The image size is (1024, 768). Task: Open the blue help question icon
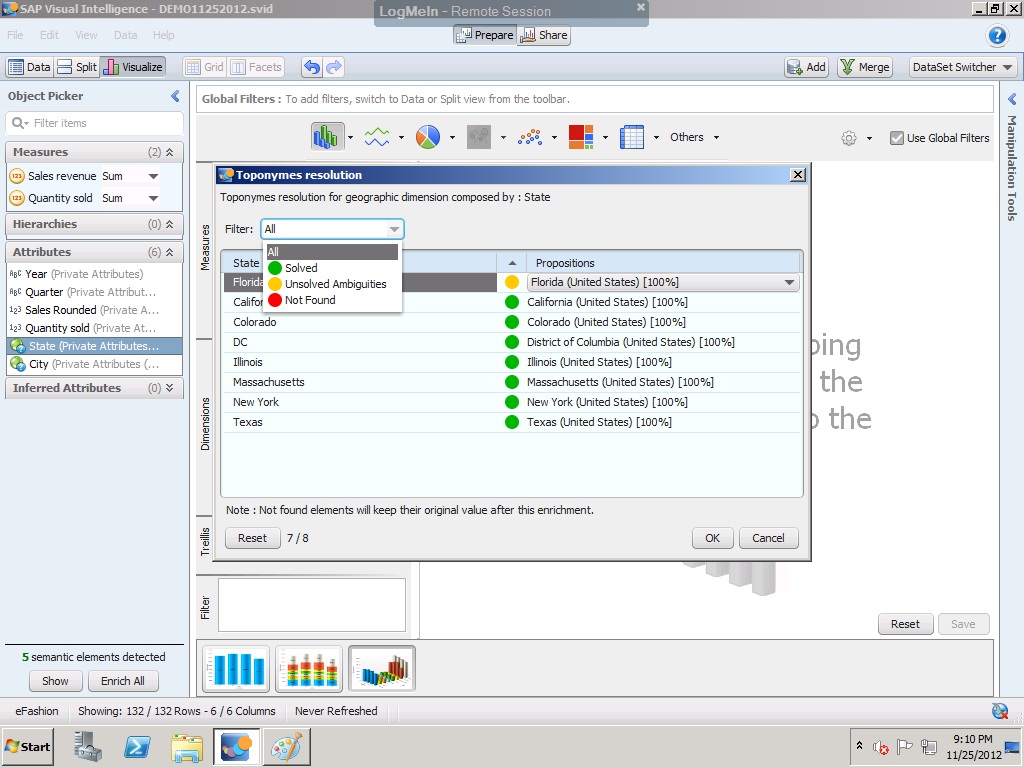[997, 35]
